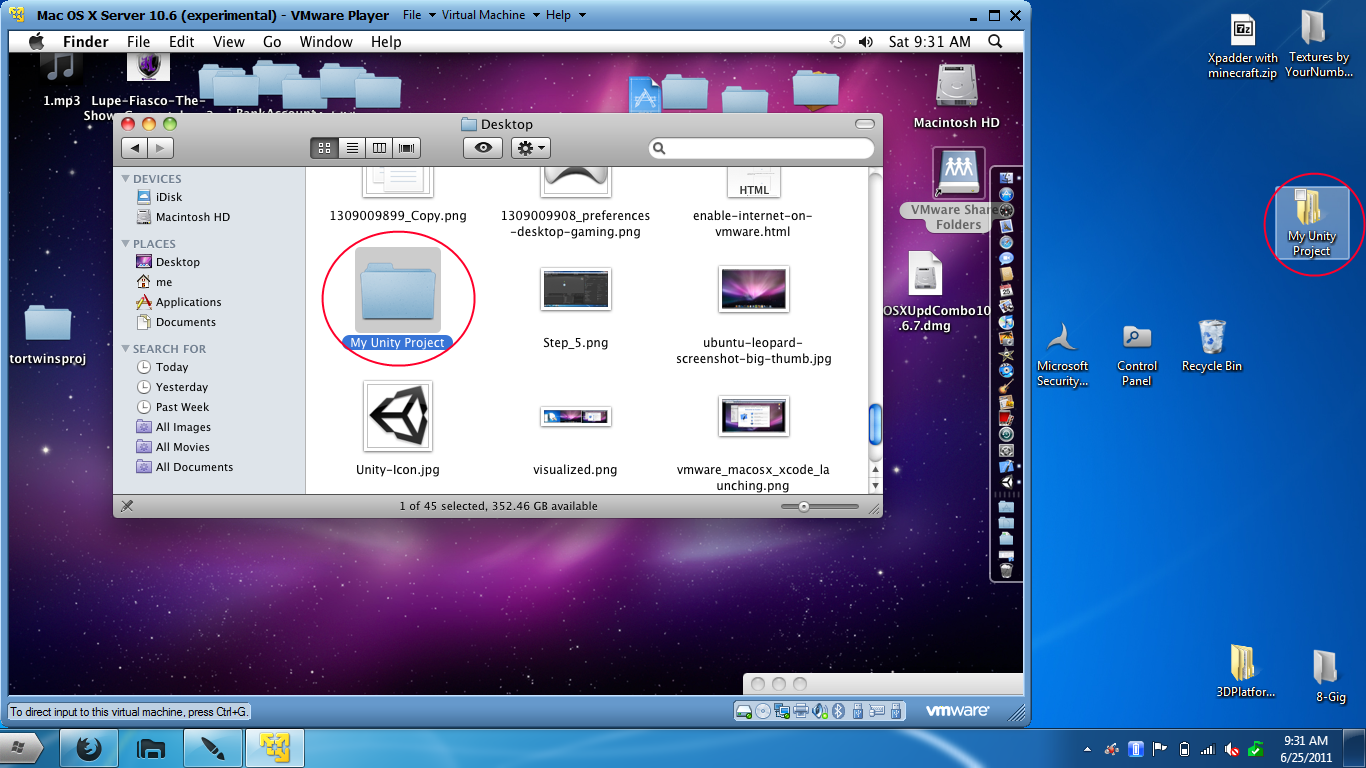Select ubuntu-leopard-screenshot-big-thumb.jpg thumbnail

(754, 289)
